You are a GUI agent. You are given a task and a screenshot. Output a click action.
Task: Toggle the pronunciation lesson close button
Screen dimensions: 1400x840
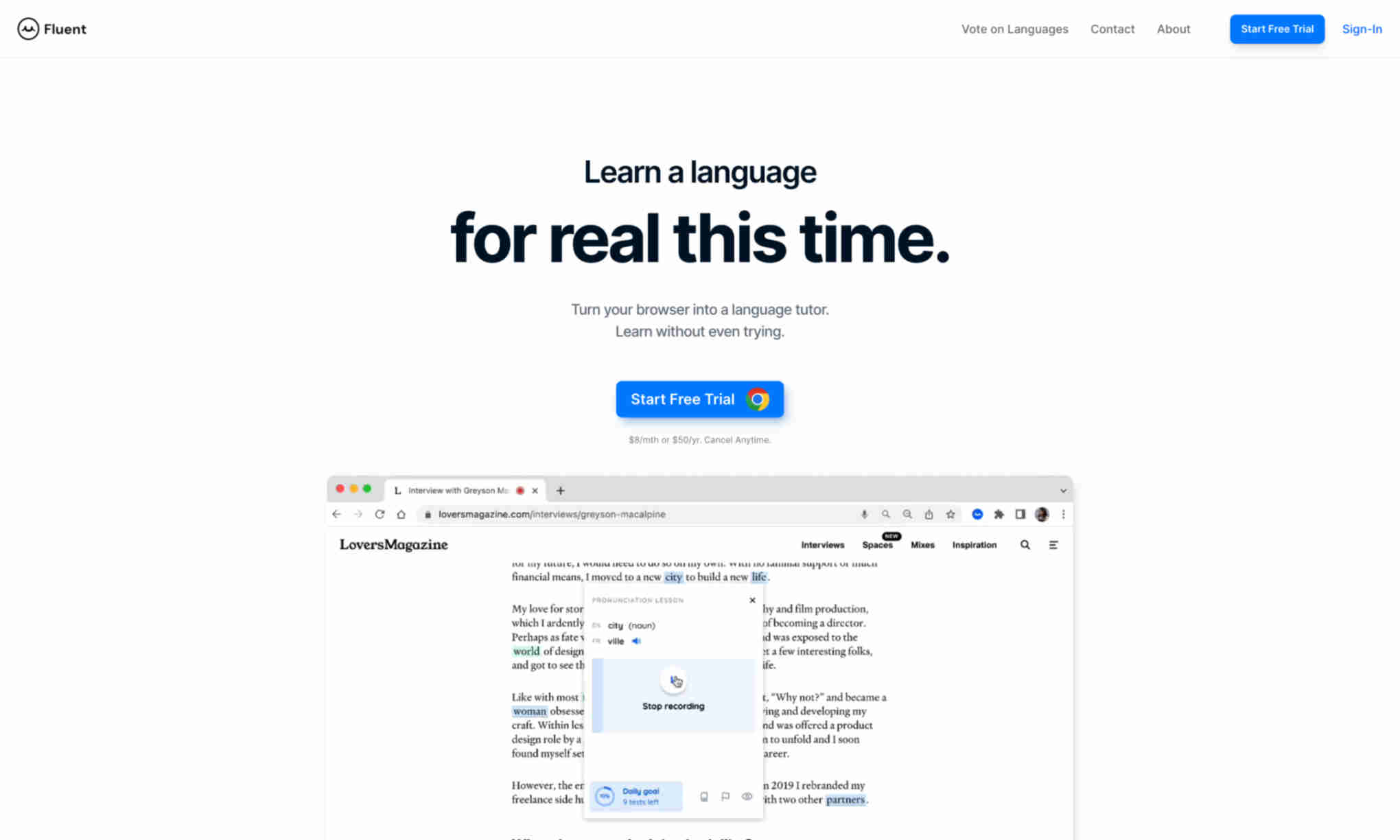(x=752, y=600)
